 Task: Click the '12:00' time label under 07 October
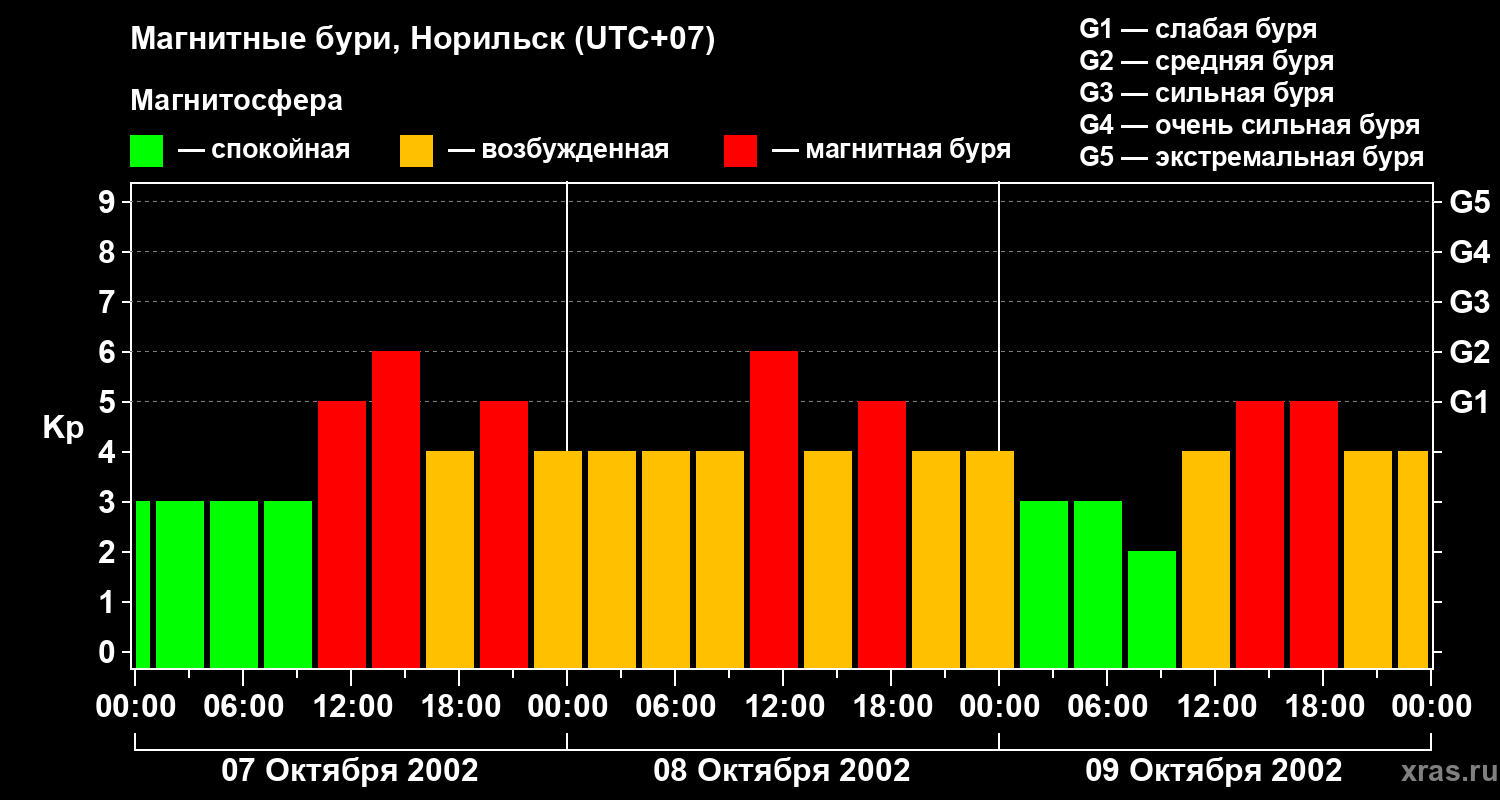[351, 706]
